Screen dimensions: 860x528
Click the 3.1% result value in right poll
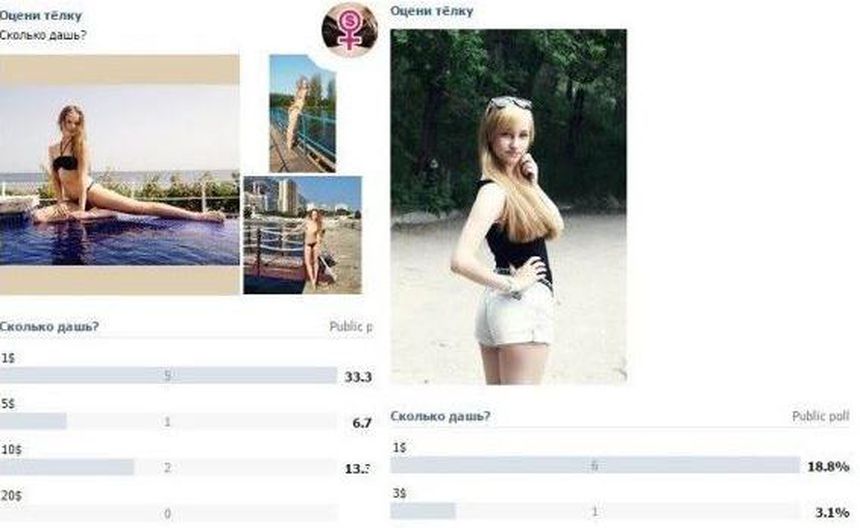tap(832, 513)
